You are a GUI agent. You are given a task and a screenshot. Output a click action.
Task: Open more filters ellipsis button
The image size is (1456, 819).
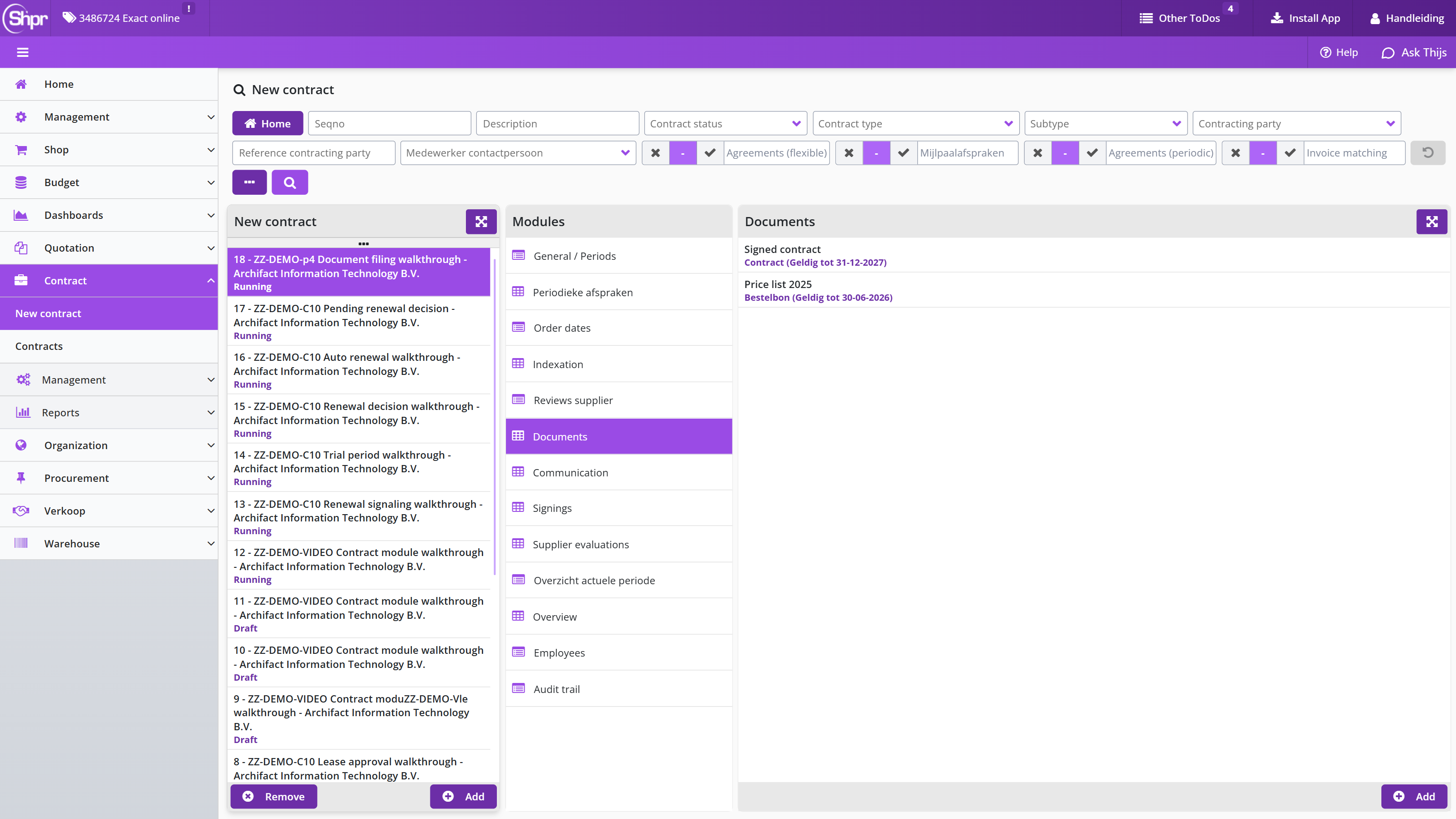249,182
